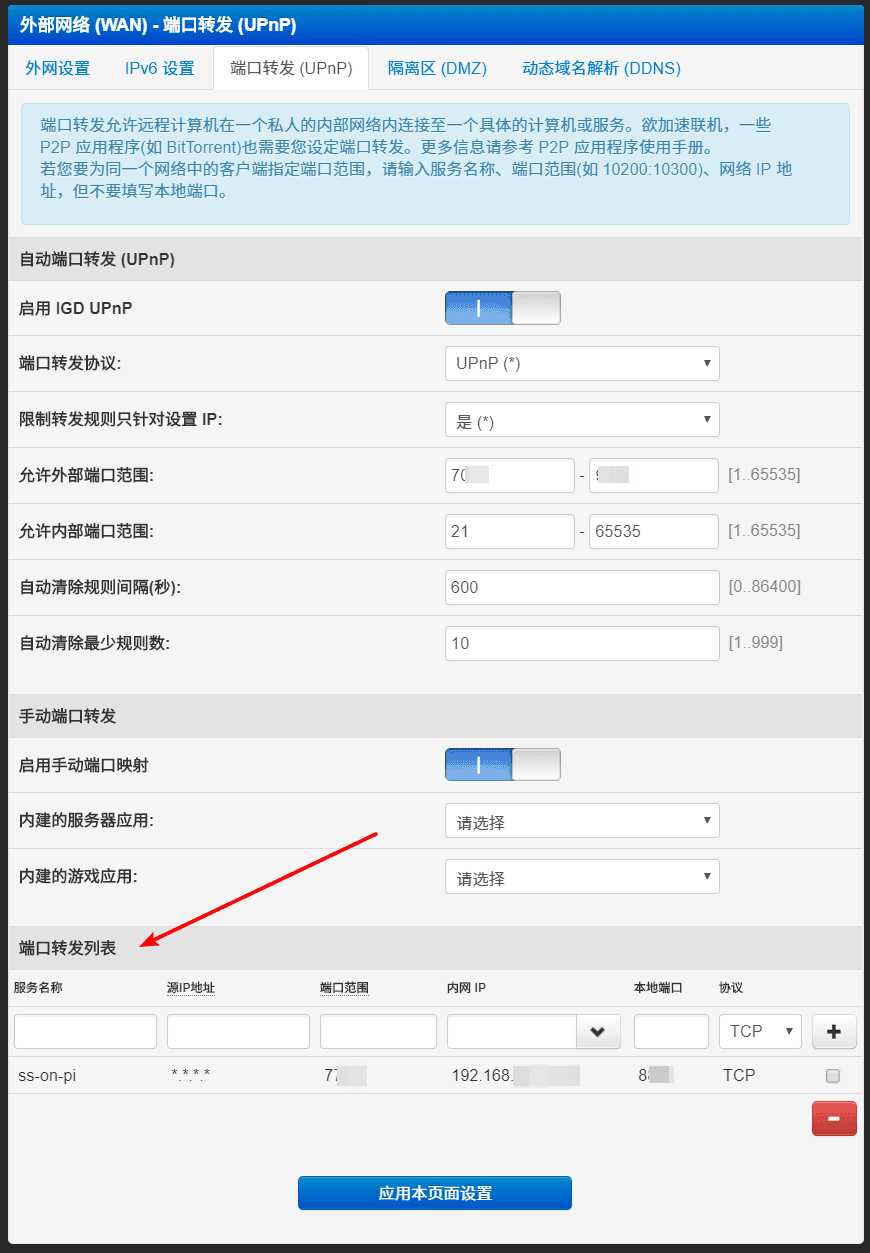This screenshot has height=1253, width=870.
Task: Click the 内网 IP input field
Action: [512, 1031]
